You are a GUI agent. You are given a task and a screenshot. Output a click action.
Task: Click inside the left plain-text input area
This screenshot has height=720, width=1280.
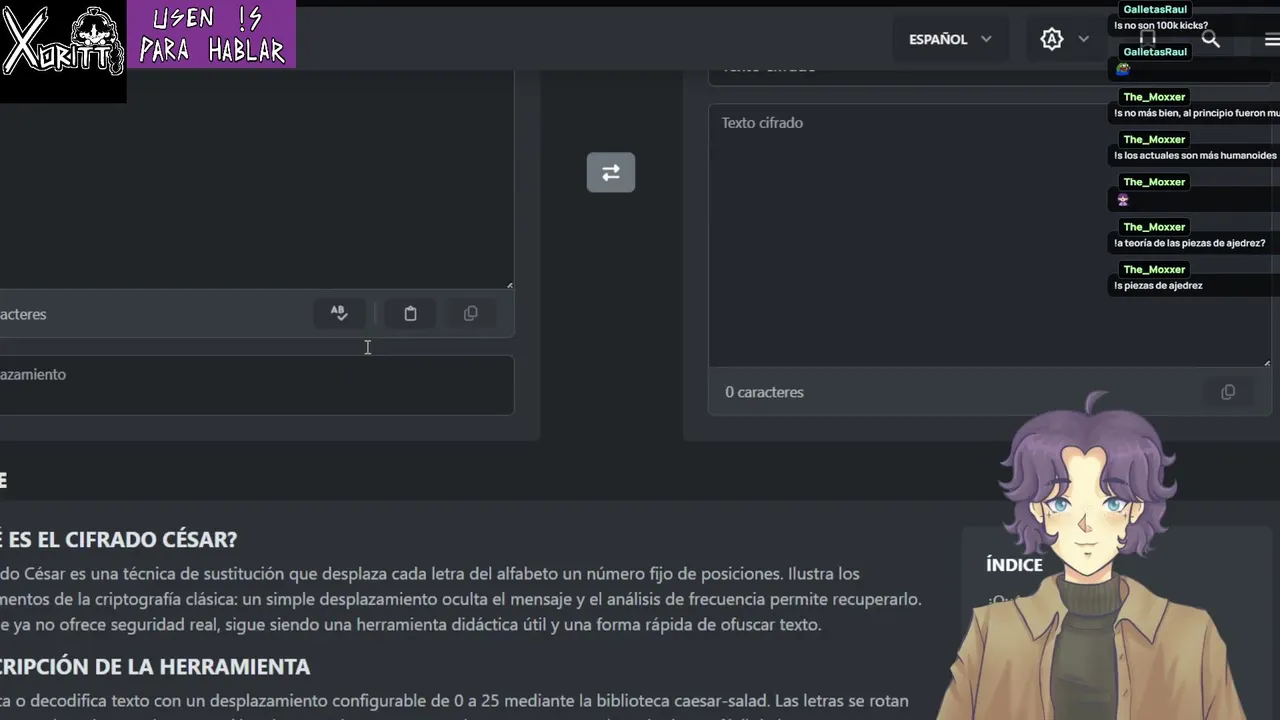[x=256, y=180]
